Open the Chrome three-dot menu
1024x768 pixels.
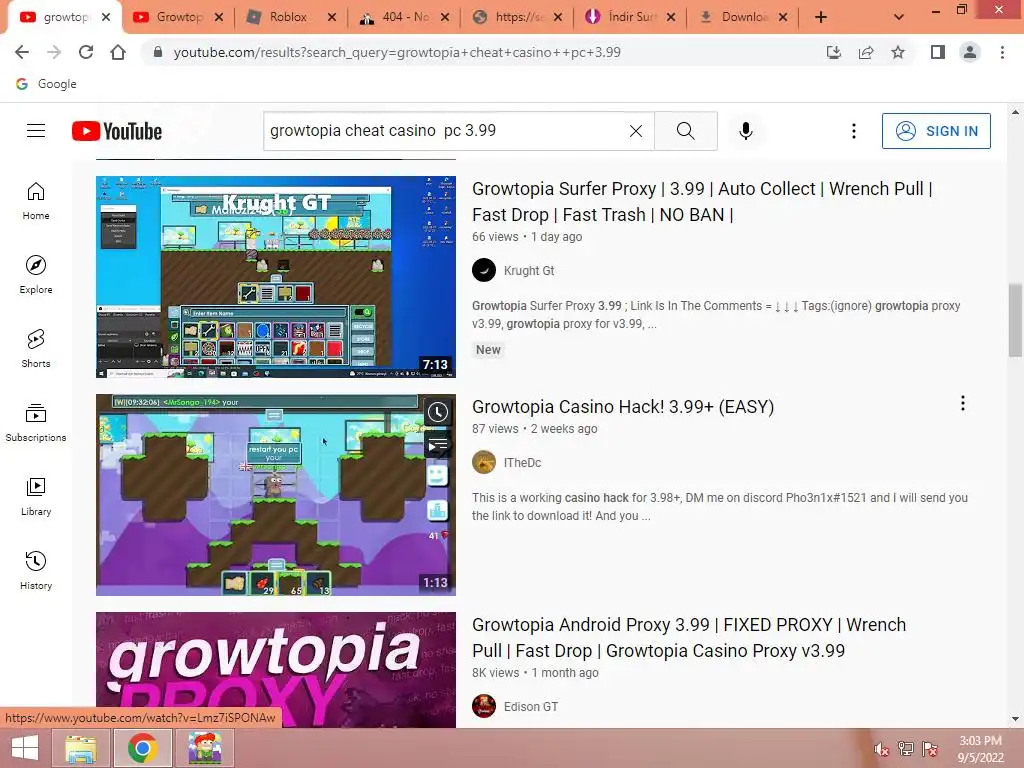click(x=1002, y=52)
